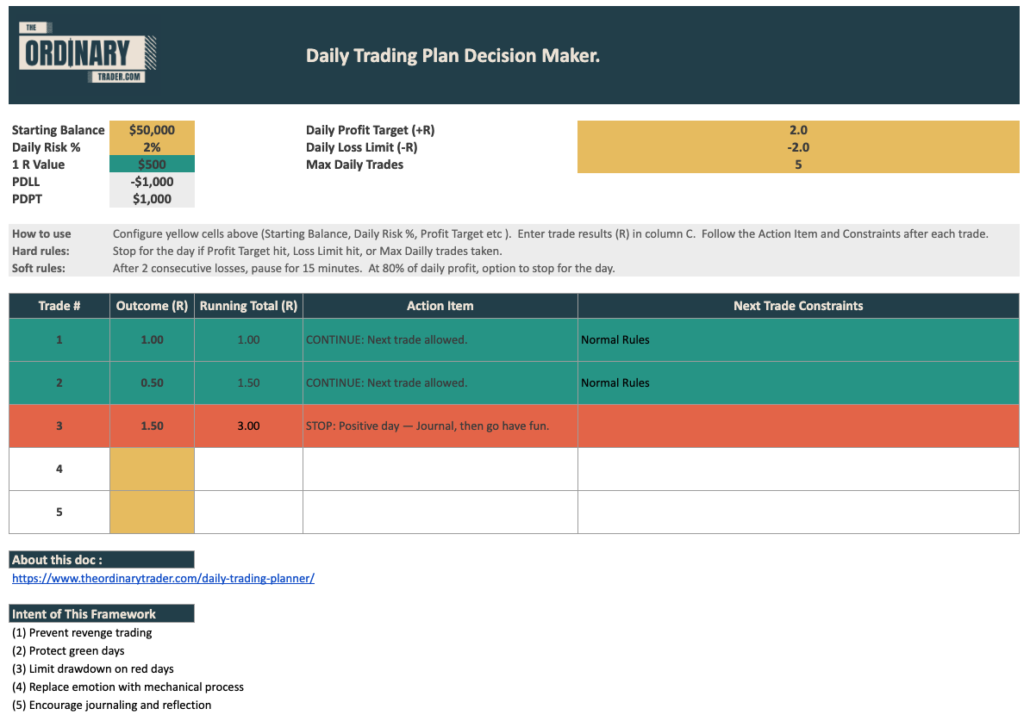Viewport: 1030px width, 721px height.
Task: Click Trade 2 Normal Rules constraint cell
Action: (798, 383)
